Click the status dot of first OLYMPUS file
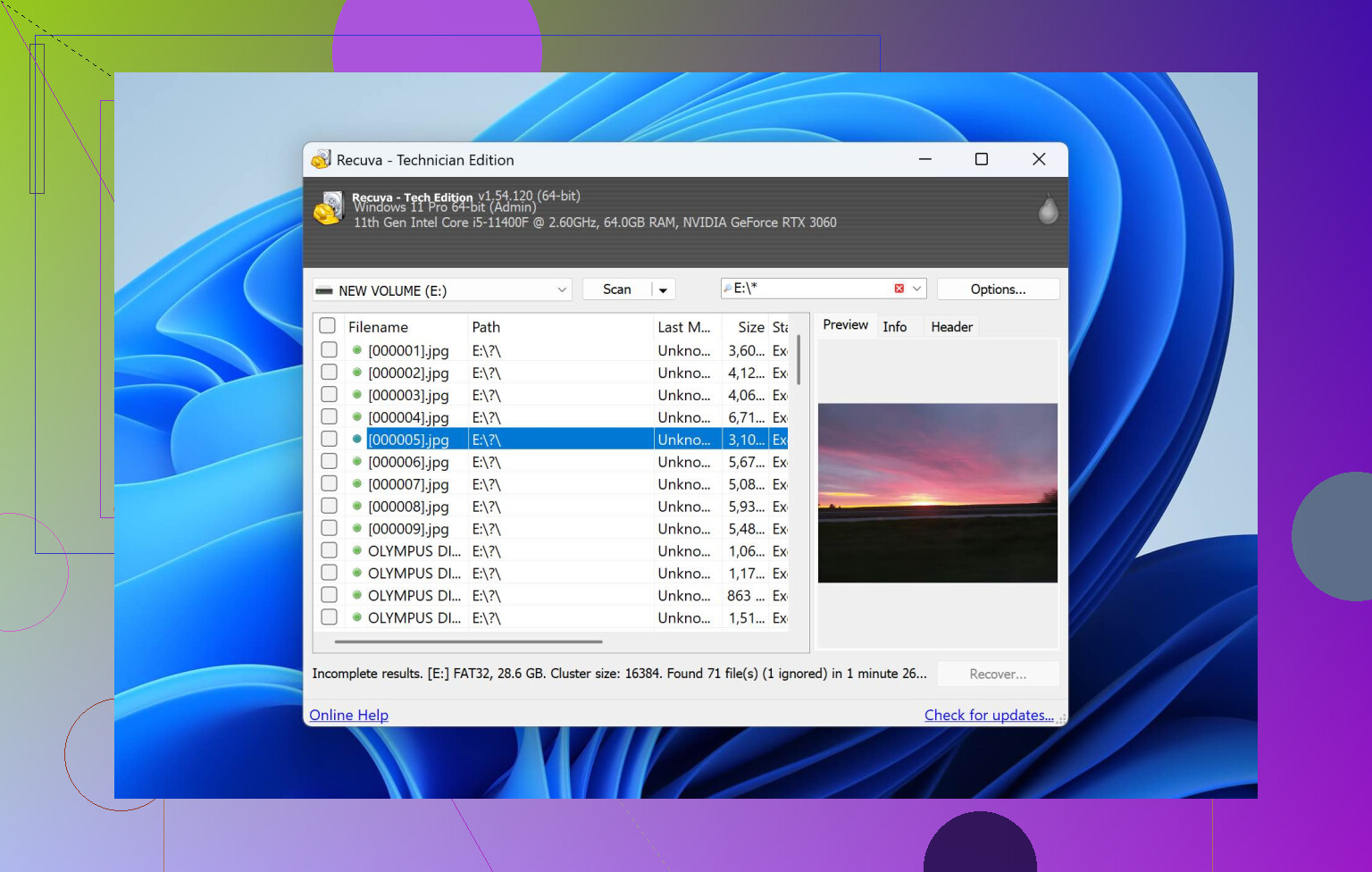This screenshot has height=872, width=1372. pyautogui.click(x=356, y=551)
